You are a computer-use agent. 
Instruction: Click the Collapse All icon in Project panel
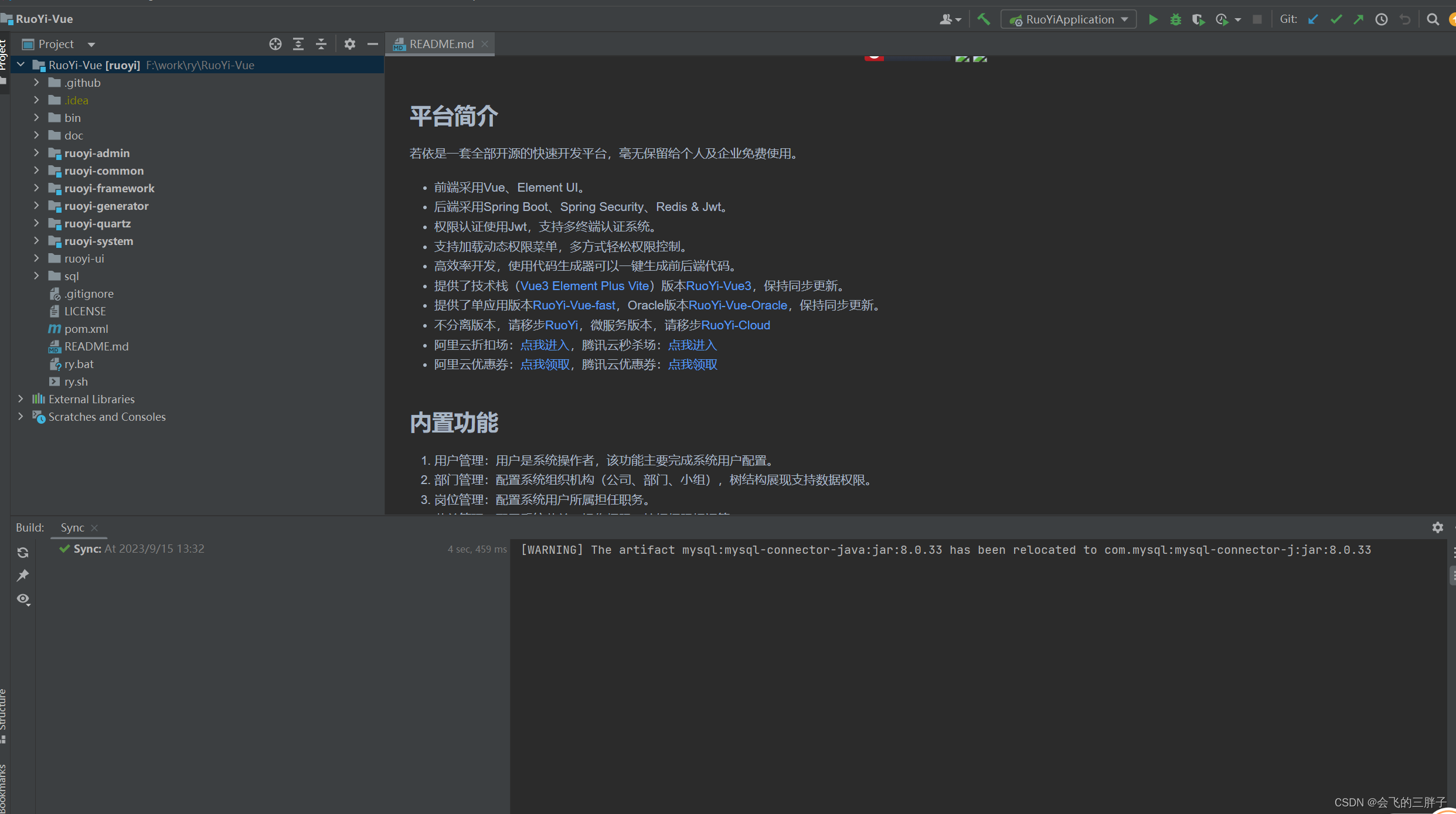point(321,44)
